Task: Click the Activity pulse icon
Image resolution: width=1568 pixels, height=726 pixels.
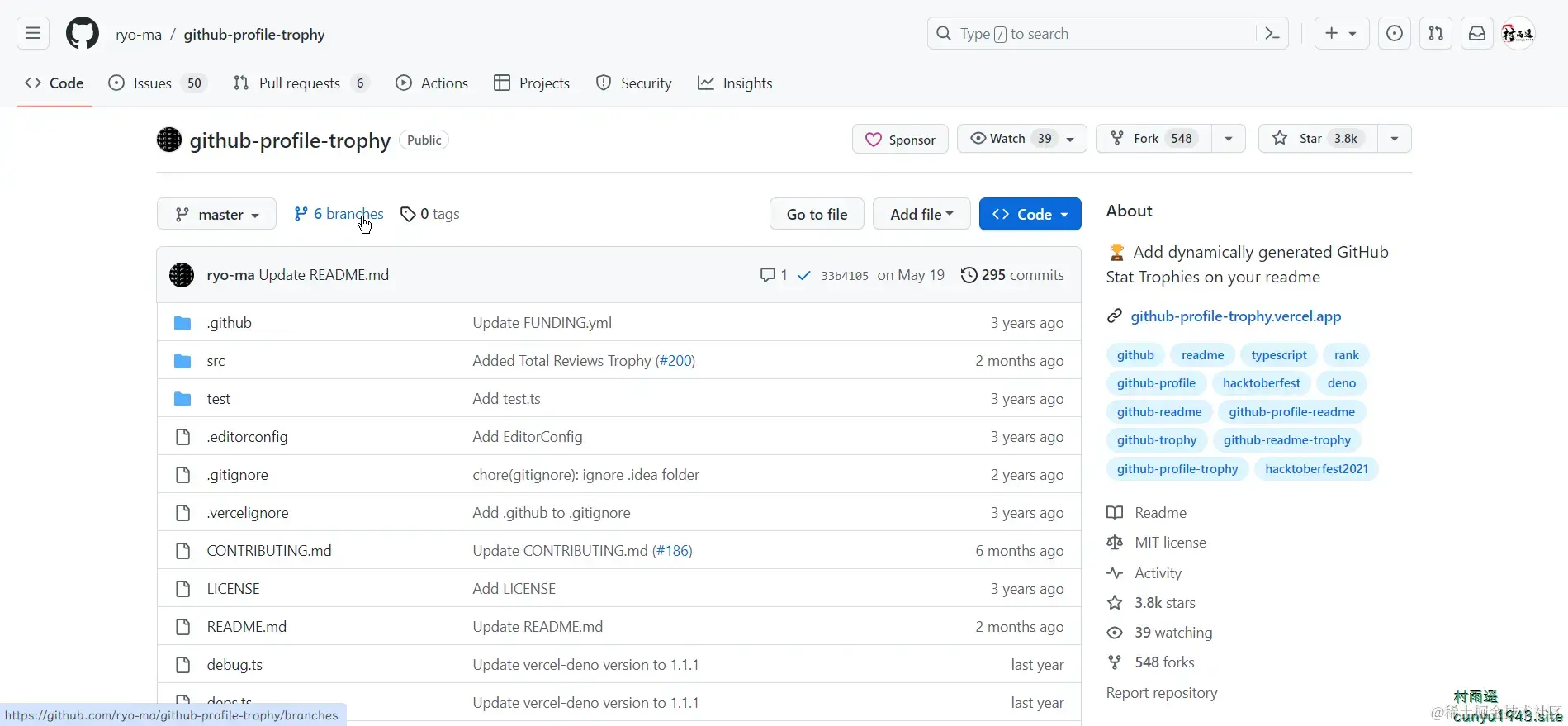Action: tap(1115, 573)
